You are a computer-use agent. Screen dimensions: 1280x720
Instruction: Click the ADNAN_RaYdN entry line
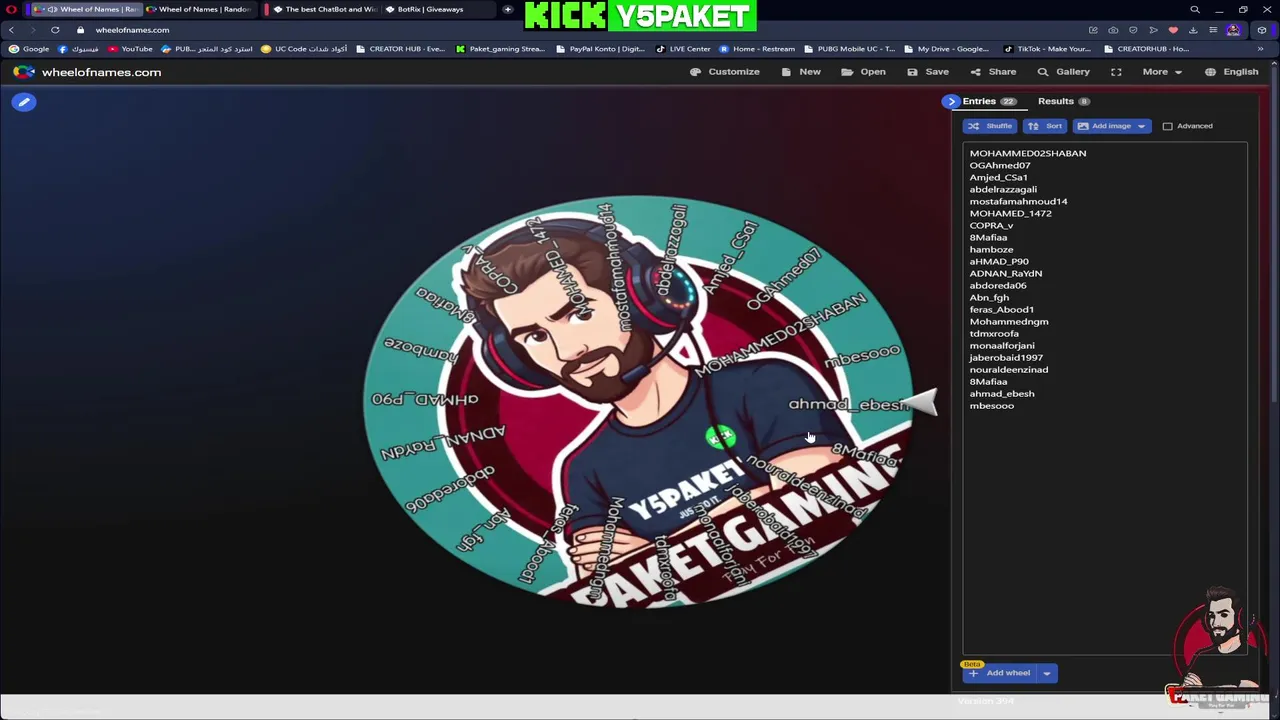coord(1005,273)
